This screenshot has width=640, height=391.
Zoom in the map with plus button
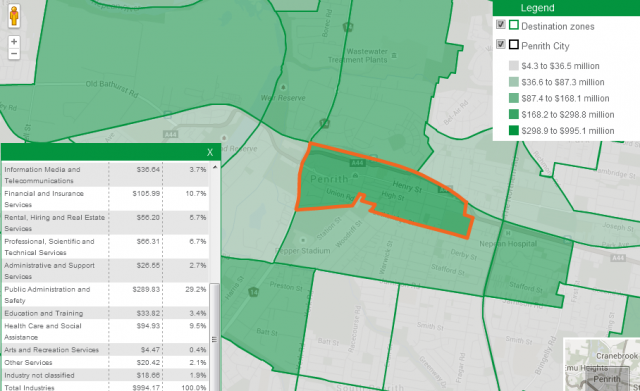tap(14, 42)
